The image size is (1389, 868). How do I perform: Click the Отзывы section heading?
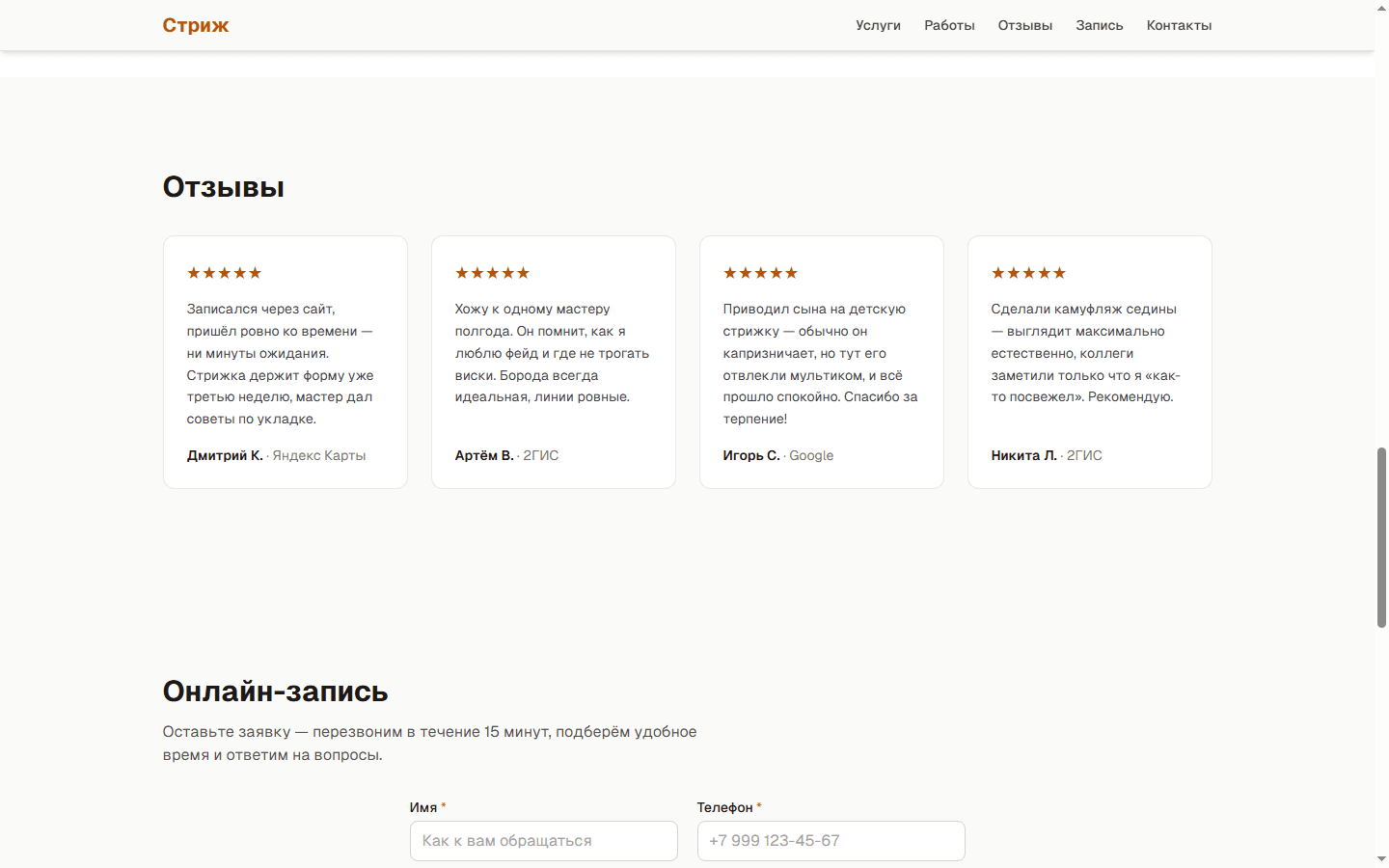point(224,186)
